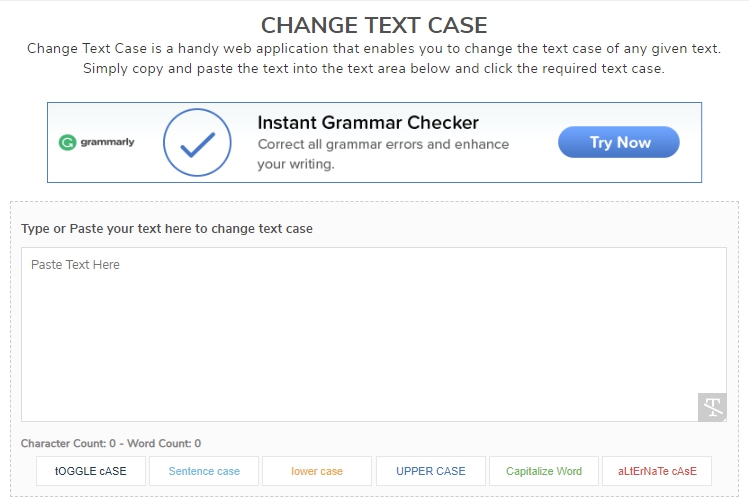
Task: Select the UPPER CASE button
Action: [431, 471]
